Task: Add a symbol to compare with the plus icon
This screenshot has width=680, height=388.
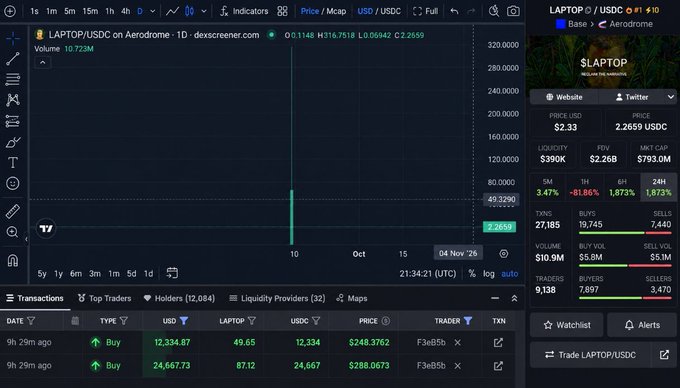Action: click(10, 11)
